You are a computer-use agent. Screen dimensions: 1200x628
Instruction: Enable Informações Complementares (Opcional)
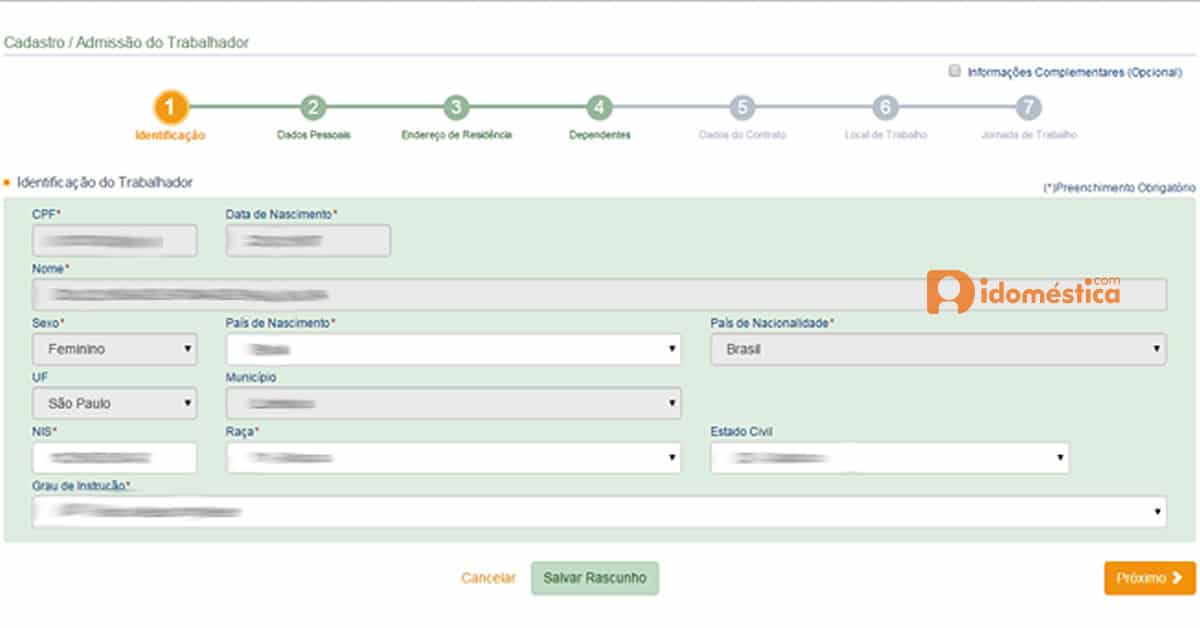click(955, 70)
